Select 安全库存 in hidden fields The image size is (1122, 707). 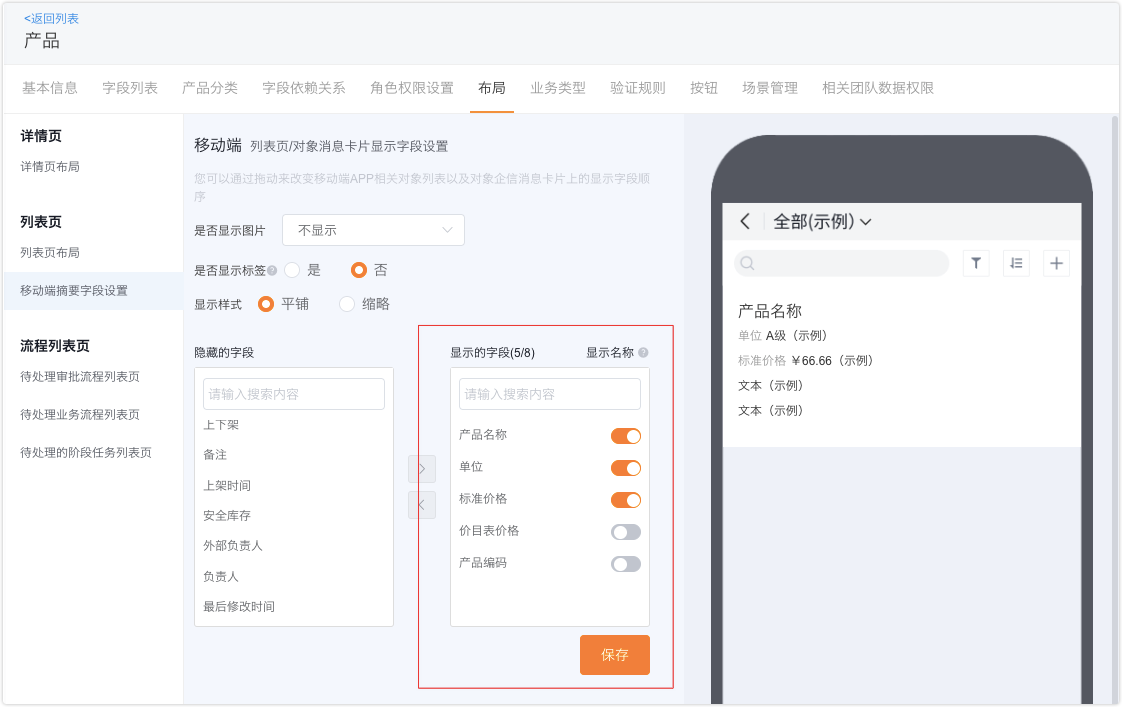(x=227, y=515)
